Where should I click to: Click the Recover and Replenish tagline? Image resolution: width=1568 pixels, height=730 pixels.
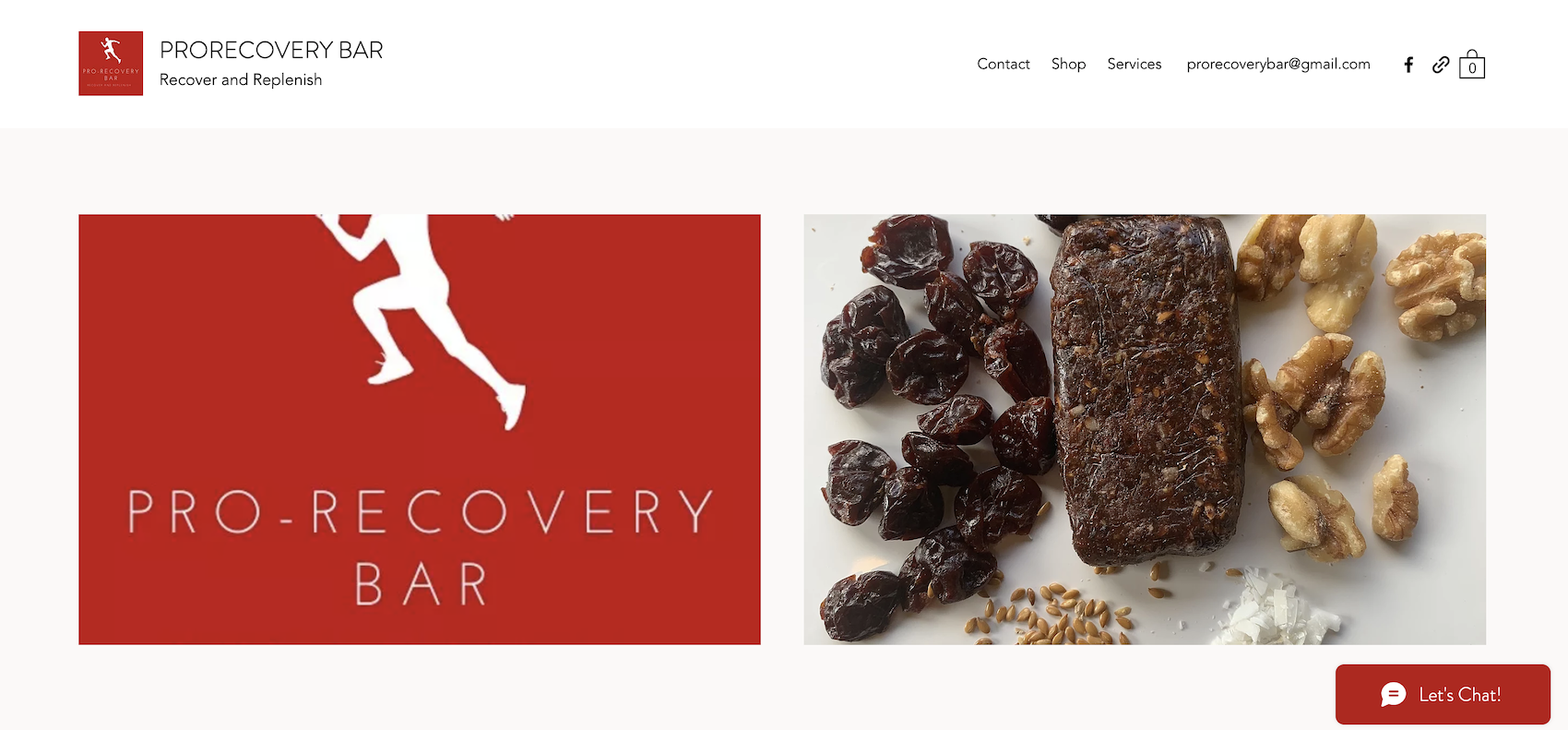(x=241, y=79)
